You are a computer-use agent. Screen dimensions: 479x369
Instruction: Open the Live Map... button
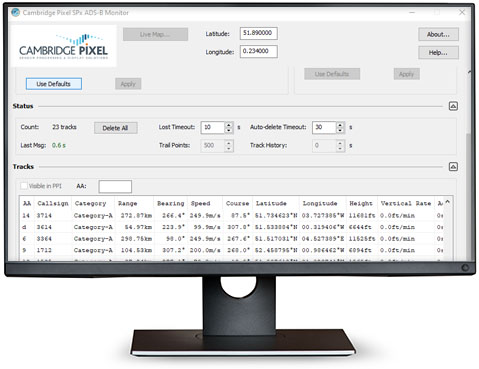(x=155, y=34)
